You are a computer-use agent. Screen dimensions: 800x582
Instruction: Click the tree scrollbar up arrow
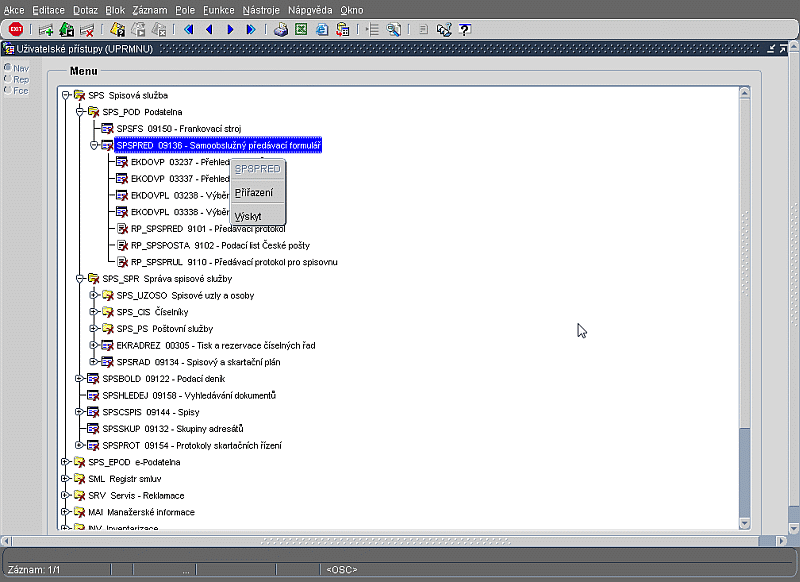744,93
